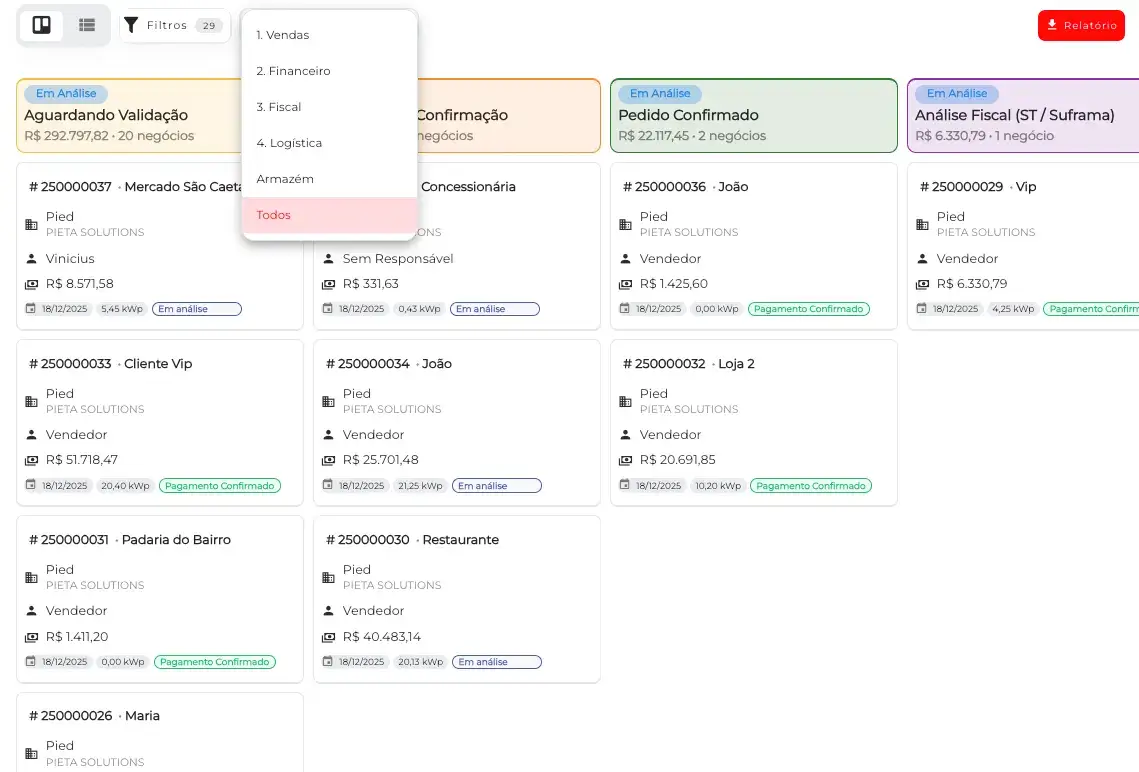Click calendar icon on deal 250000036
This screenshot has height=772, width=1139.
[x=625, y=309]
